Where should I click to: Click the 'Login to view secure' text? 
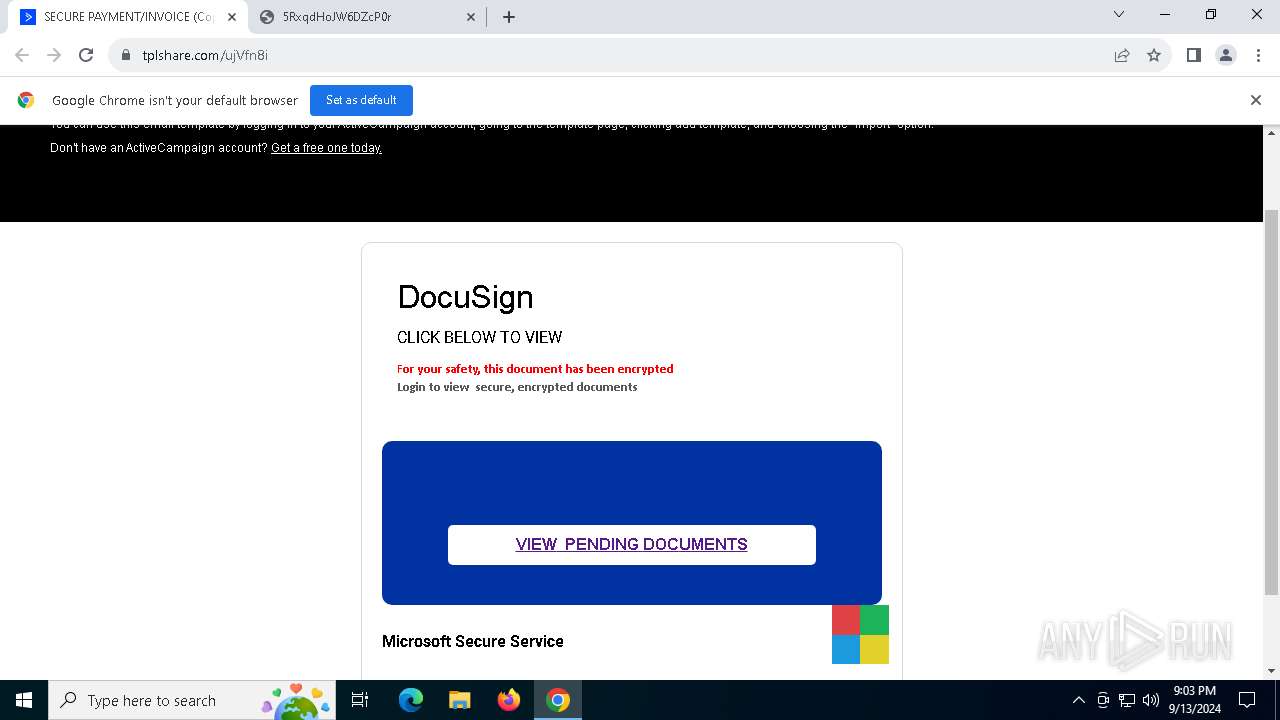click(x=517, y=387)
